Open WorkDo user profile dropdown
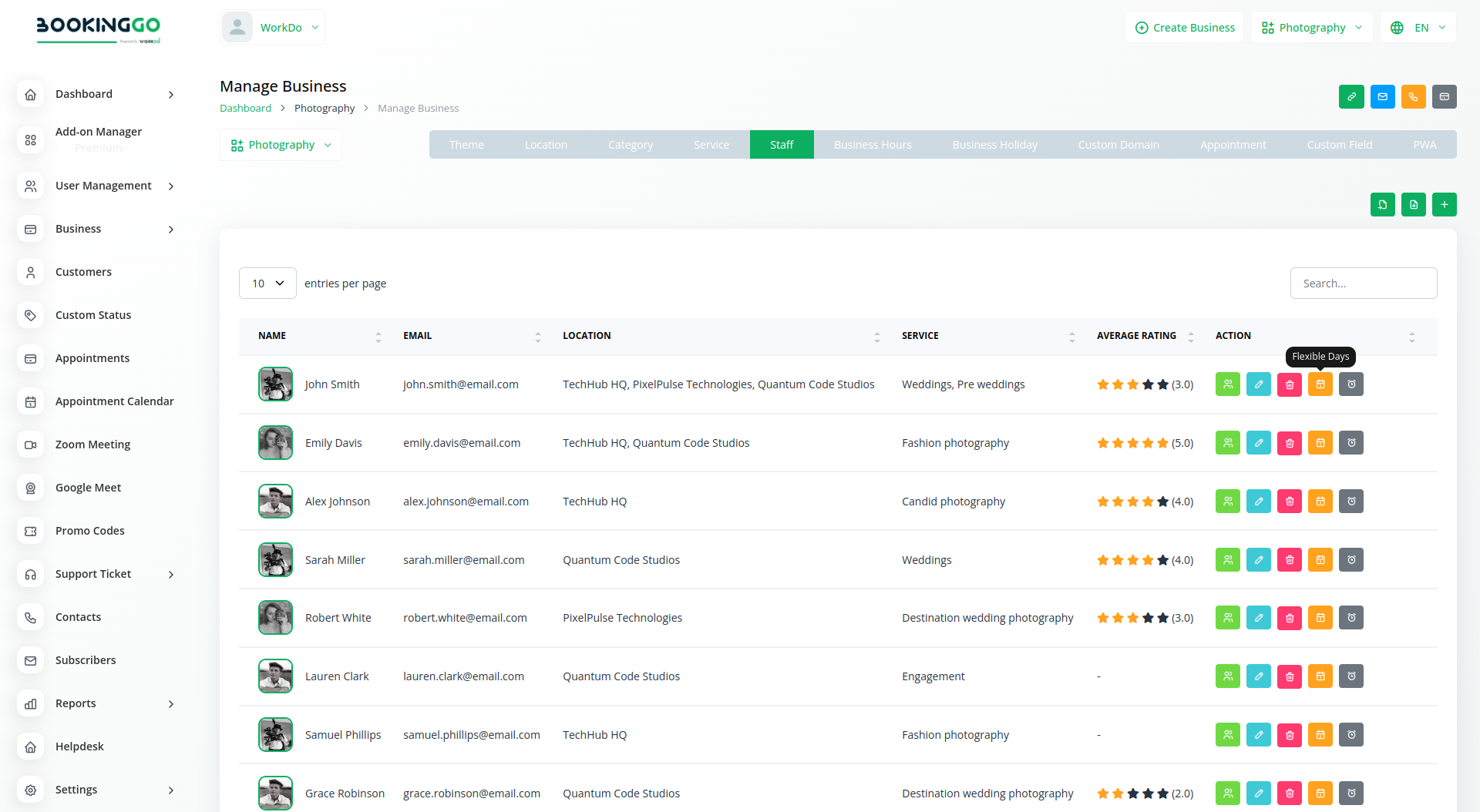The height and width of the screenshot is (812, 1480). point(273,28)
